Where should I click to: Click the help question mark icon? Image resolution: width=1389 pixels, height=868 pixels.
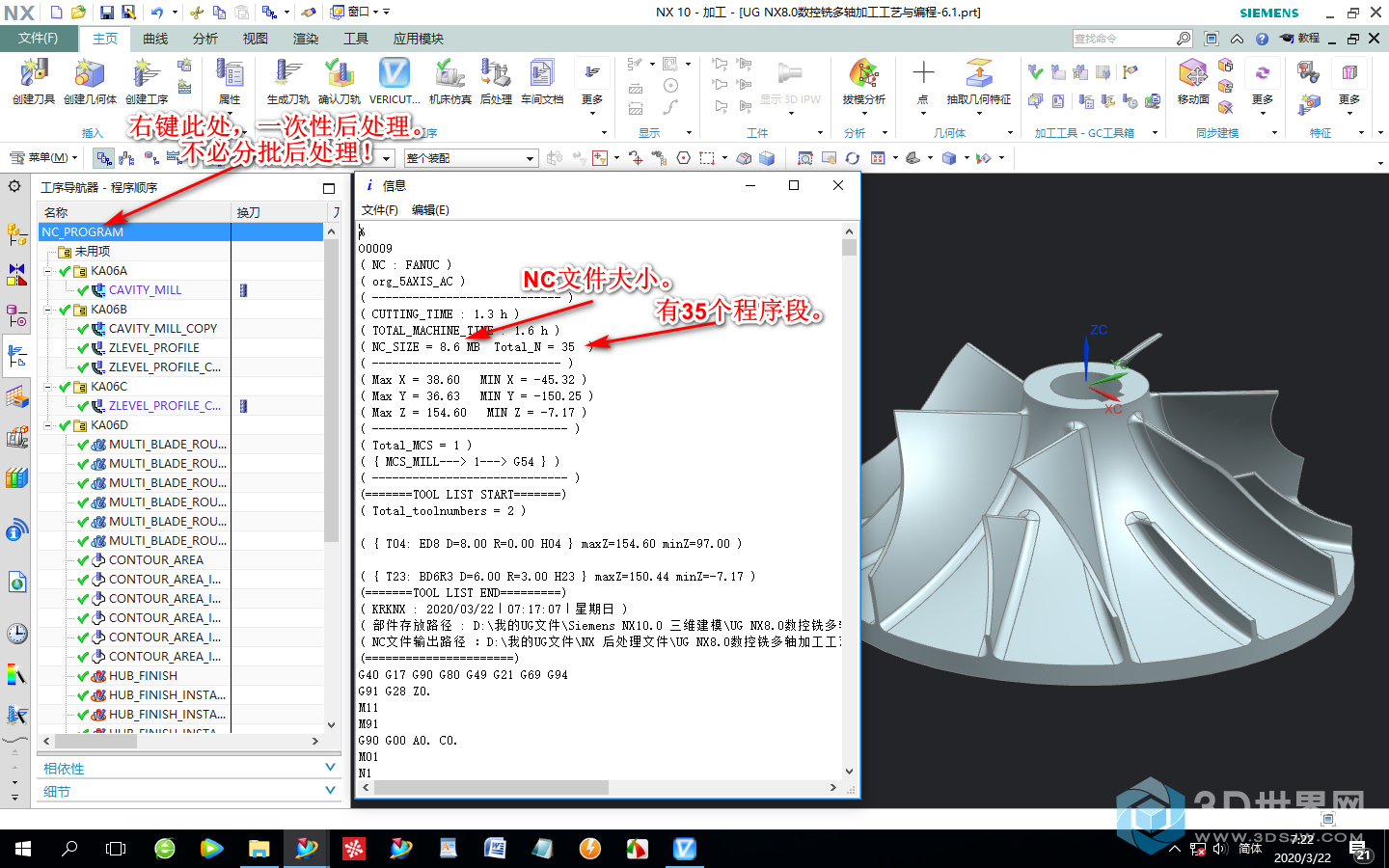click(1262, 39)
